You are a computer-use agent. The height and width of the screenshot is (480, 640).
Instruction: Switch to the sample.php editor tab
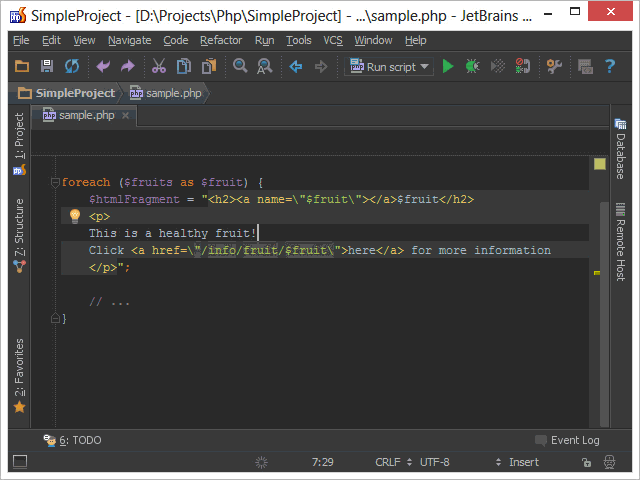click(85, 116)
